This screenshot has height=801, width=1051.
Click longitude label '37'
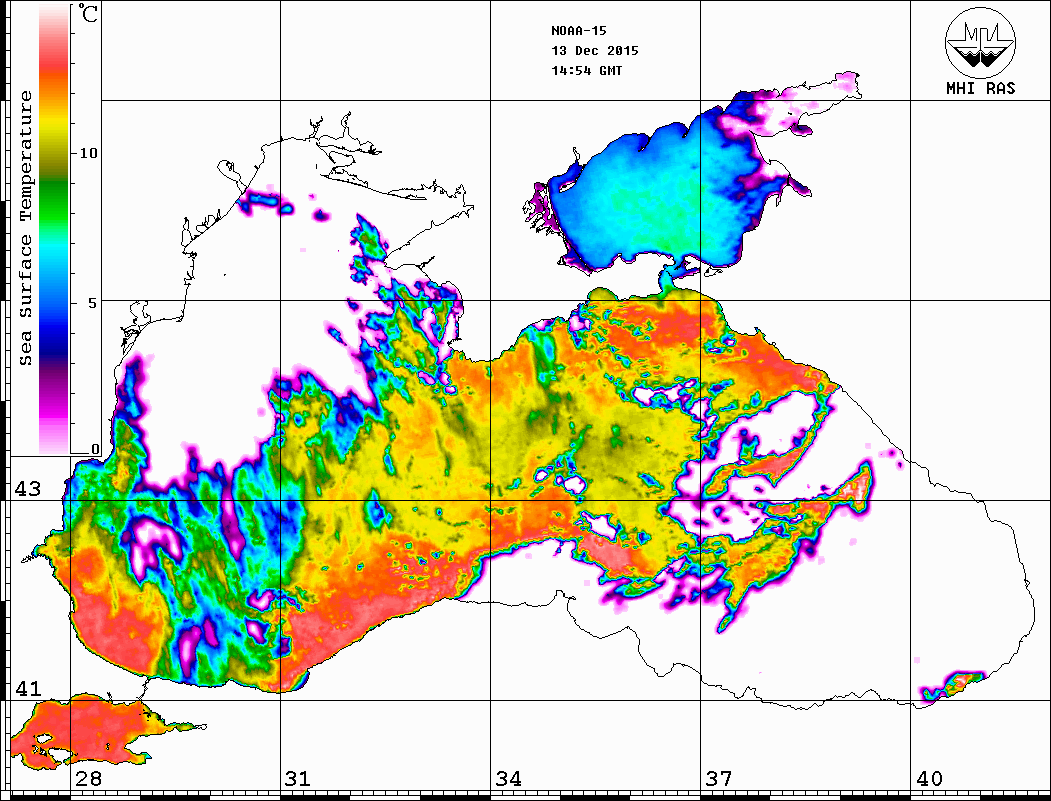pos(719,779)
